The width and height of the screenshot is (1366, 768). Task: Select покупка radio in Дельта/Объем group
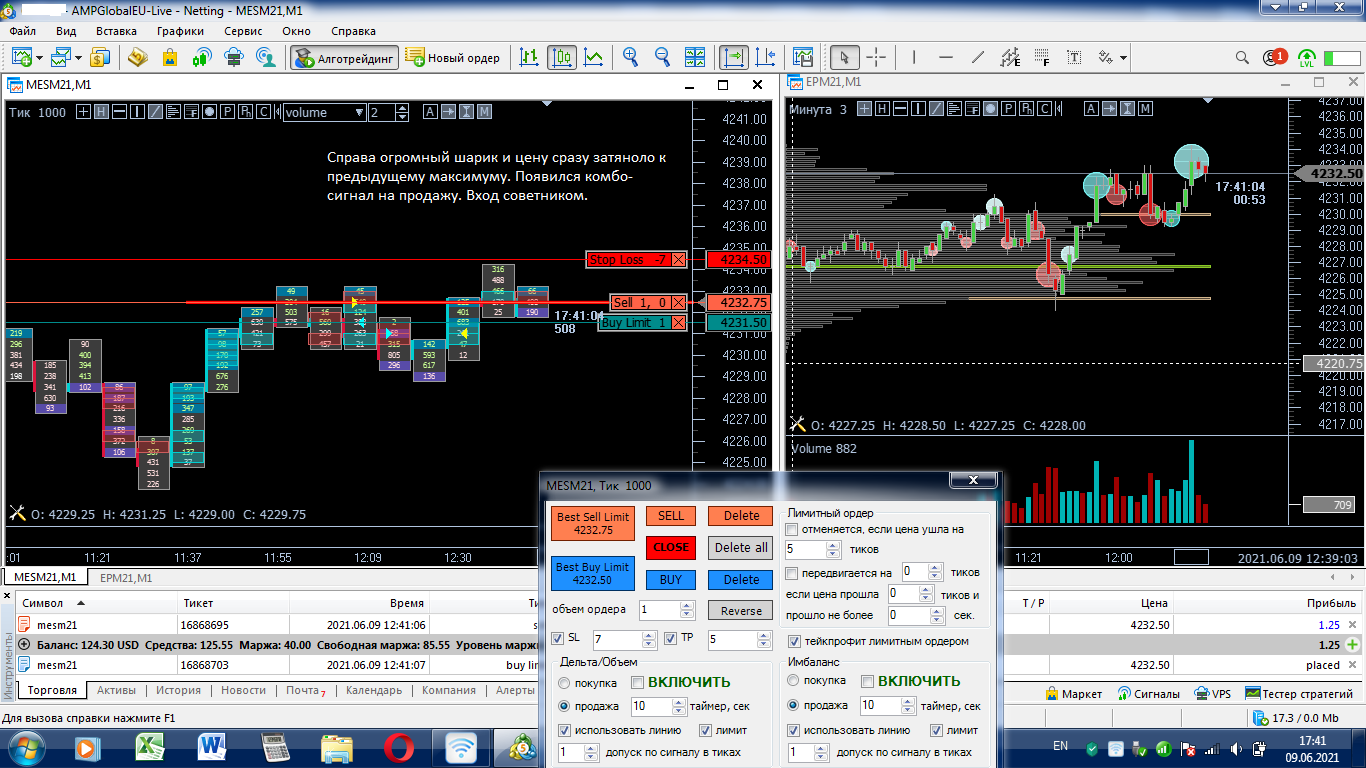pos(565,682)
